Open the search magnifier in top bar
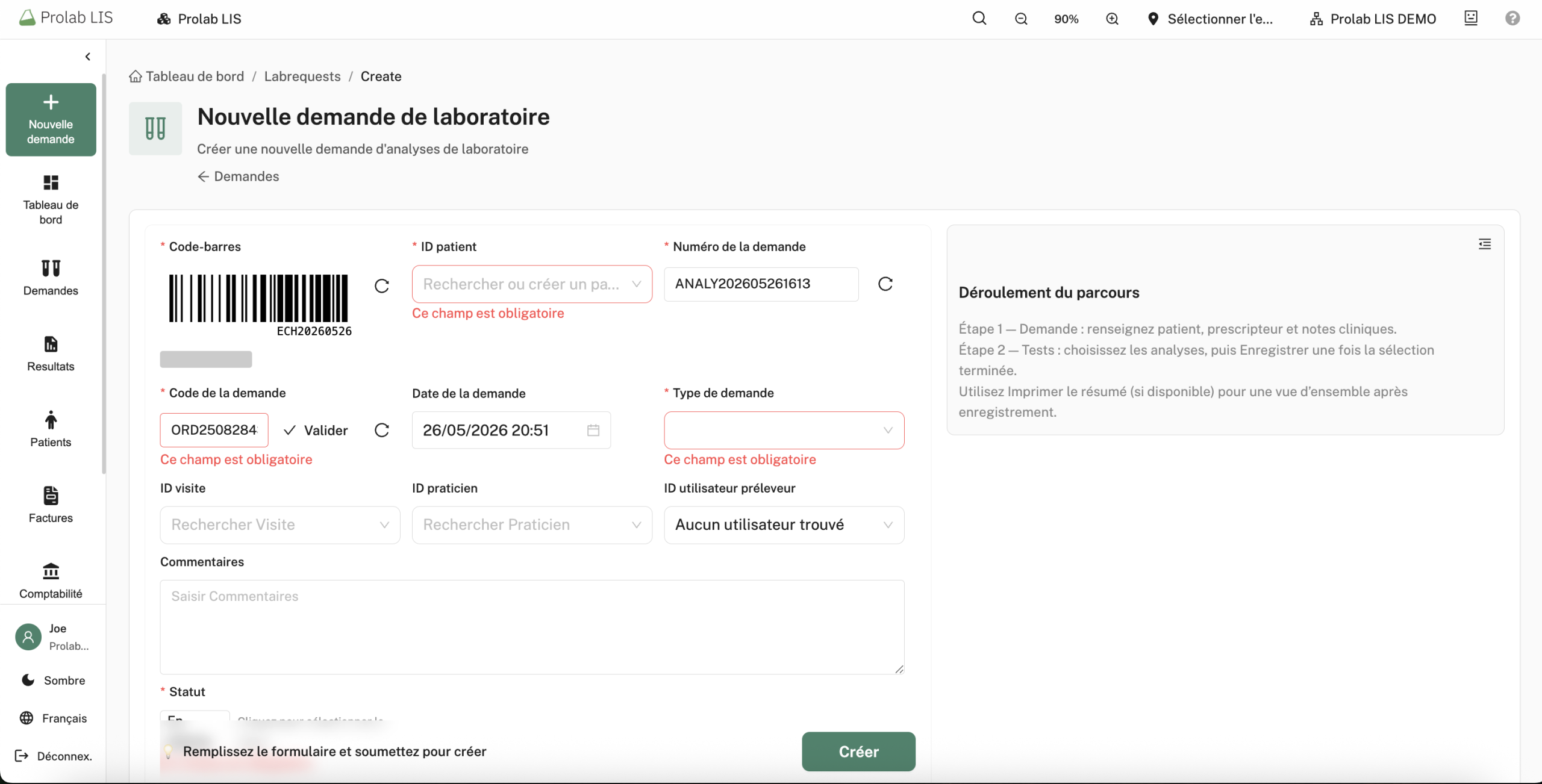The image size is (1542, 784). (x=979, y=19)
